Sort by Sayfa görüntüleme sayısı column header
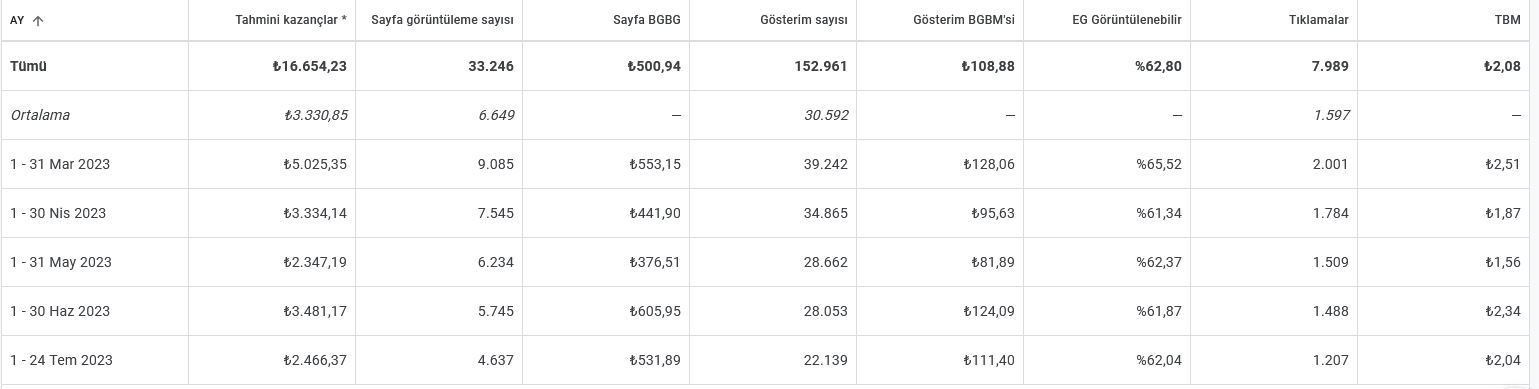The height and width of the screenshot is (389, 1539). pos(442,20)
